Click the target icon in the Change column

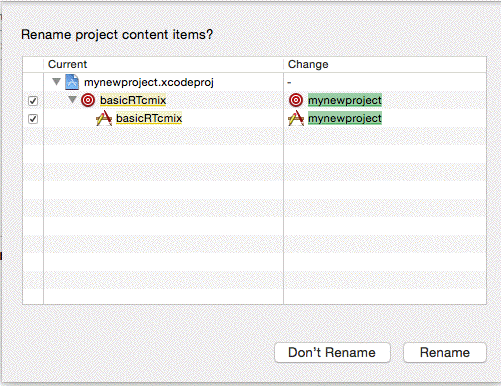point(296,100)
